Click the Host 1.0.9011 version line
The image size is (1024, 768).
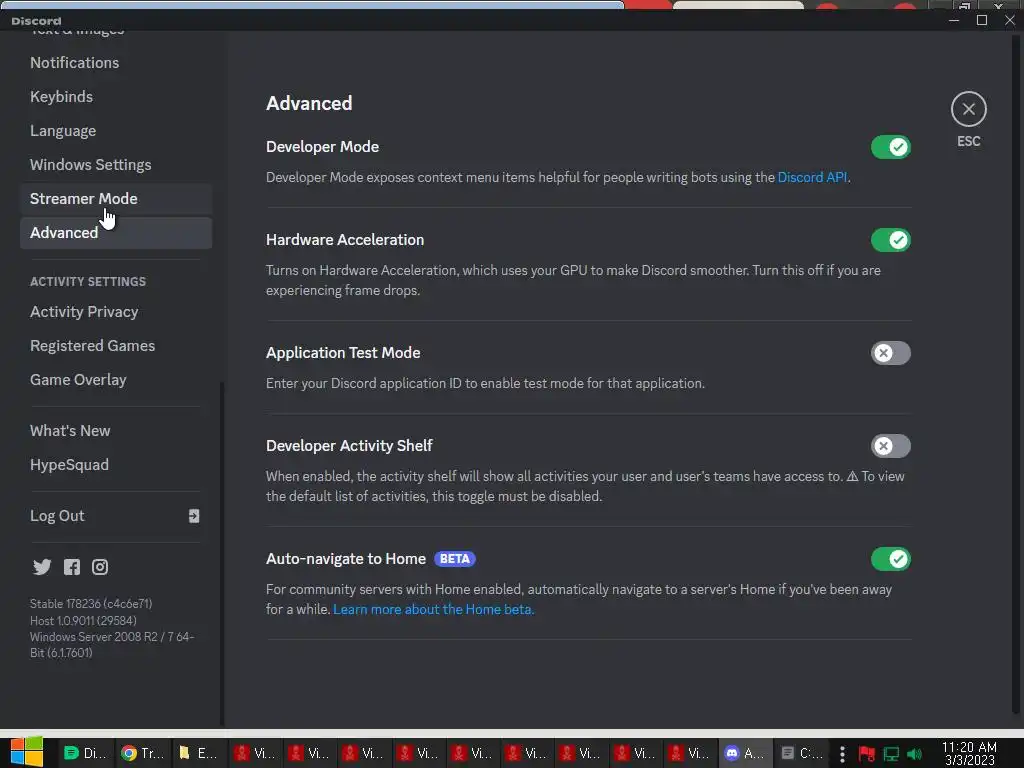click(x=83, y=620)
